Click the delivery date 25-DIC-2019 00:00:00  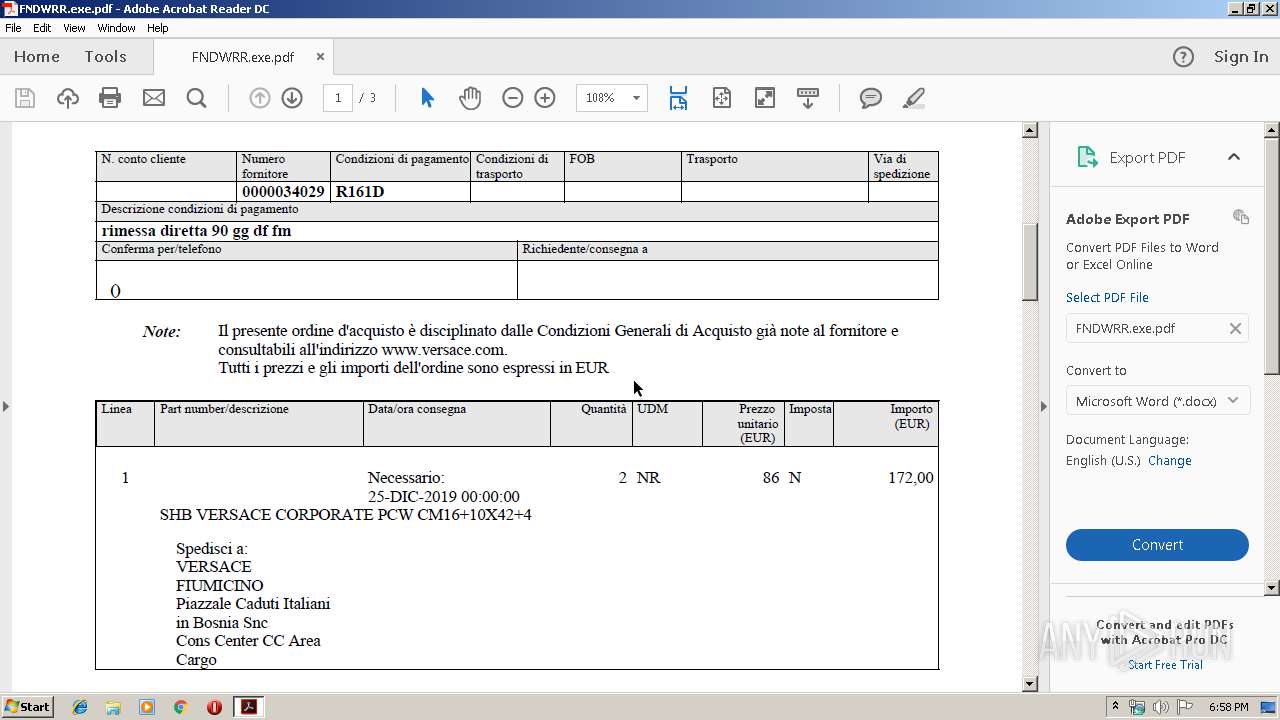coord(444,497)
